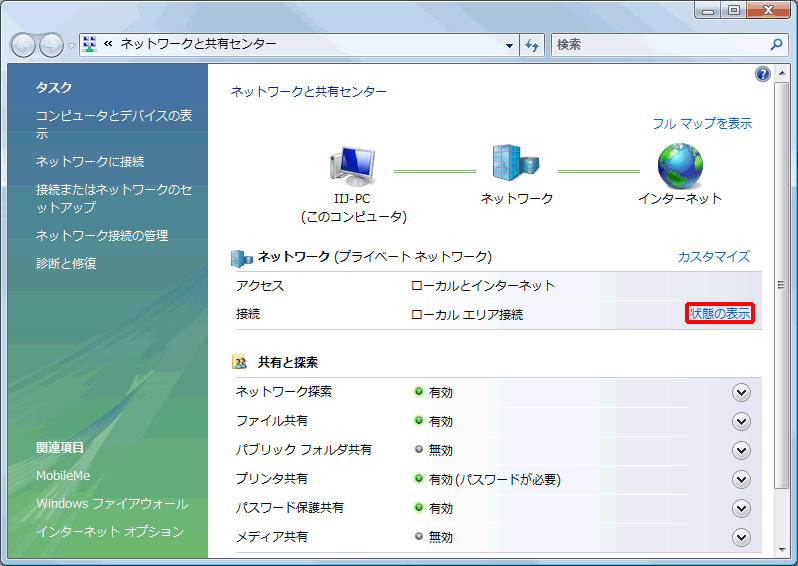Expand the ファイル共有 settings chevron

click(742, 421)
